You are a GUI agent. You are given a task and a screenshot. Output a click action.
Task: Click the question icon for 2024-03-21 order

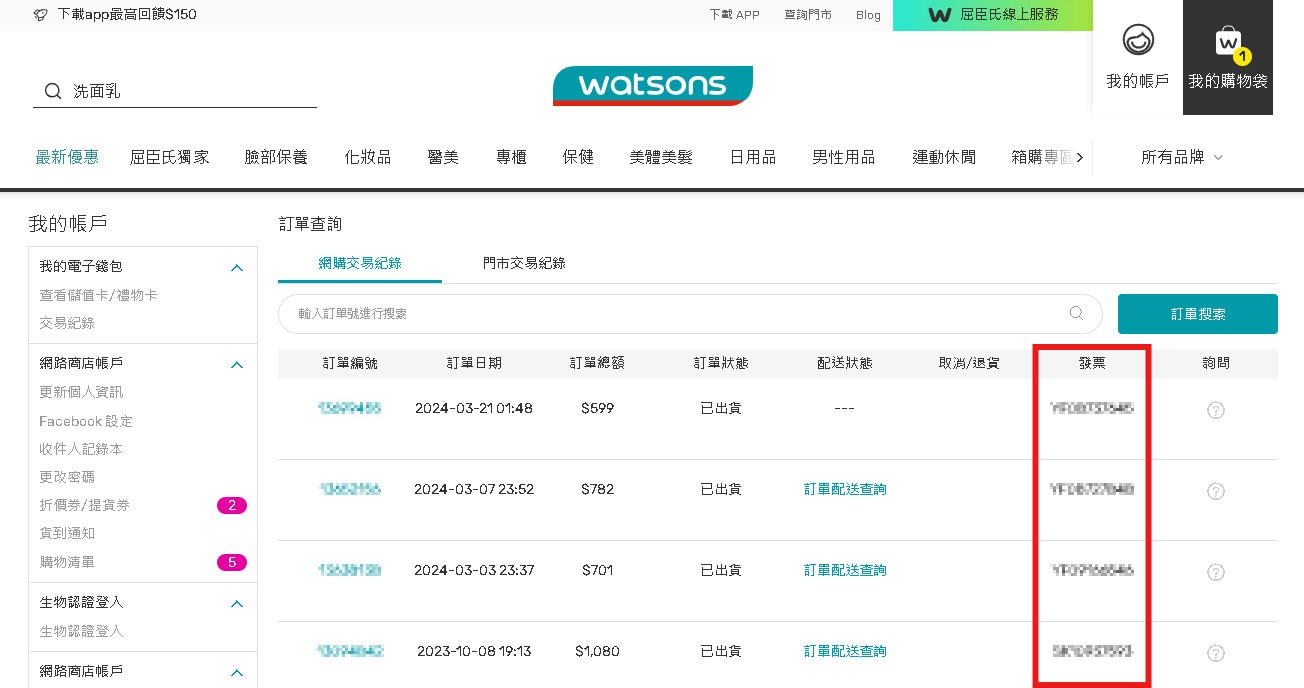pyautogui.click(x=1215, y=410)
